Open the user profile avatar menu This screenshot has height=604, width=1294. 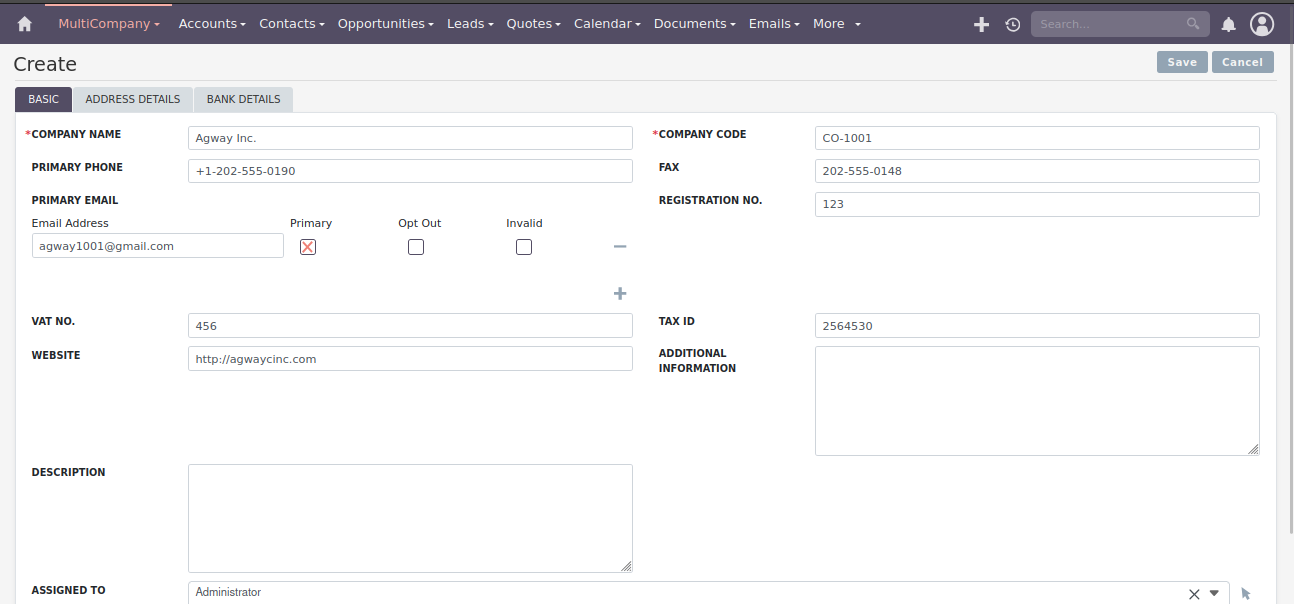(x=1262, y=24)
